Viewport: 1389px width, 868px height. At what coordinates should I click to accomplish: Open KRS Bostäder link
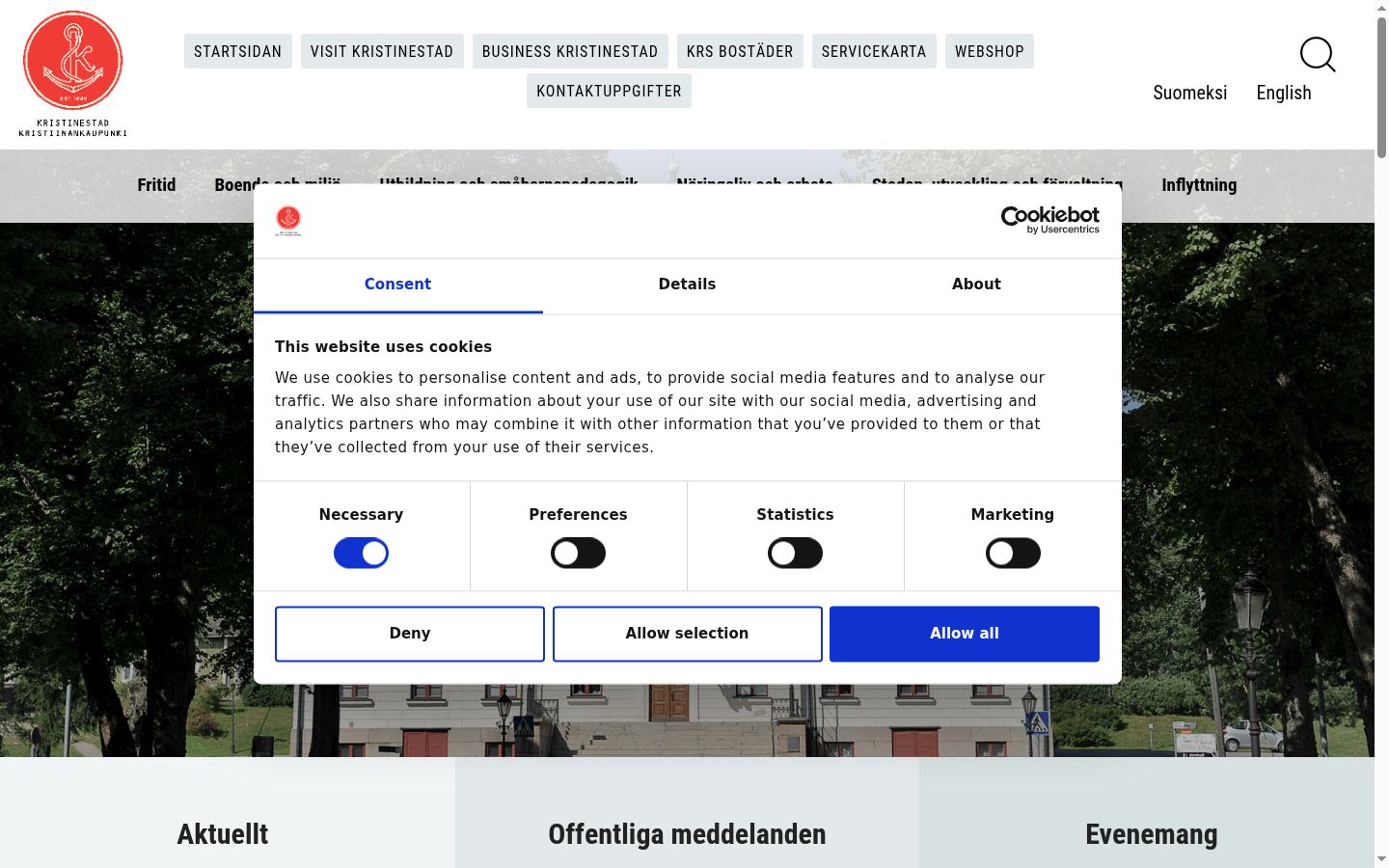click(x=740, y=51)
